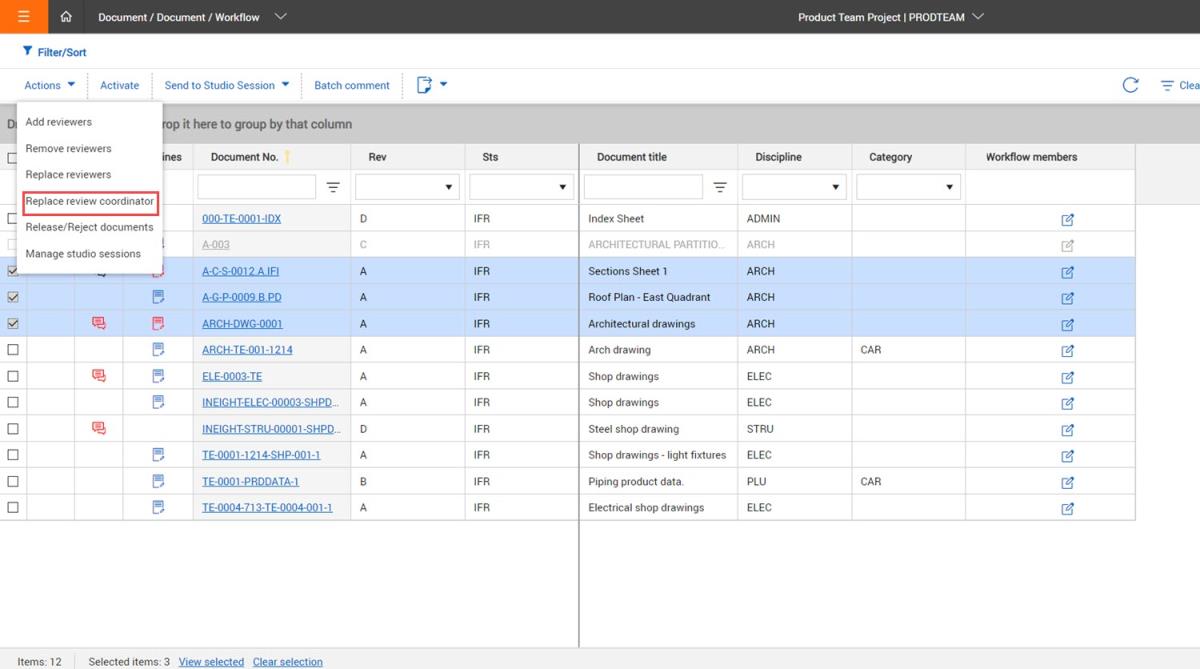The image size is (1200, 669).
Task: Select checkbox for TE-0001-PRDDATA-1 row
Action: point(13,481)
